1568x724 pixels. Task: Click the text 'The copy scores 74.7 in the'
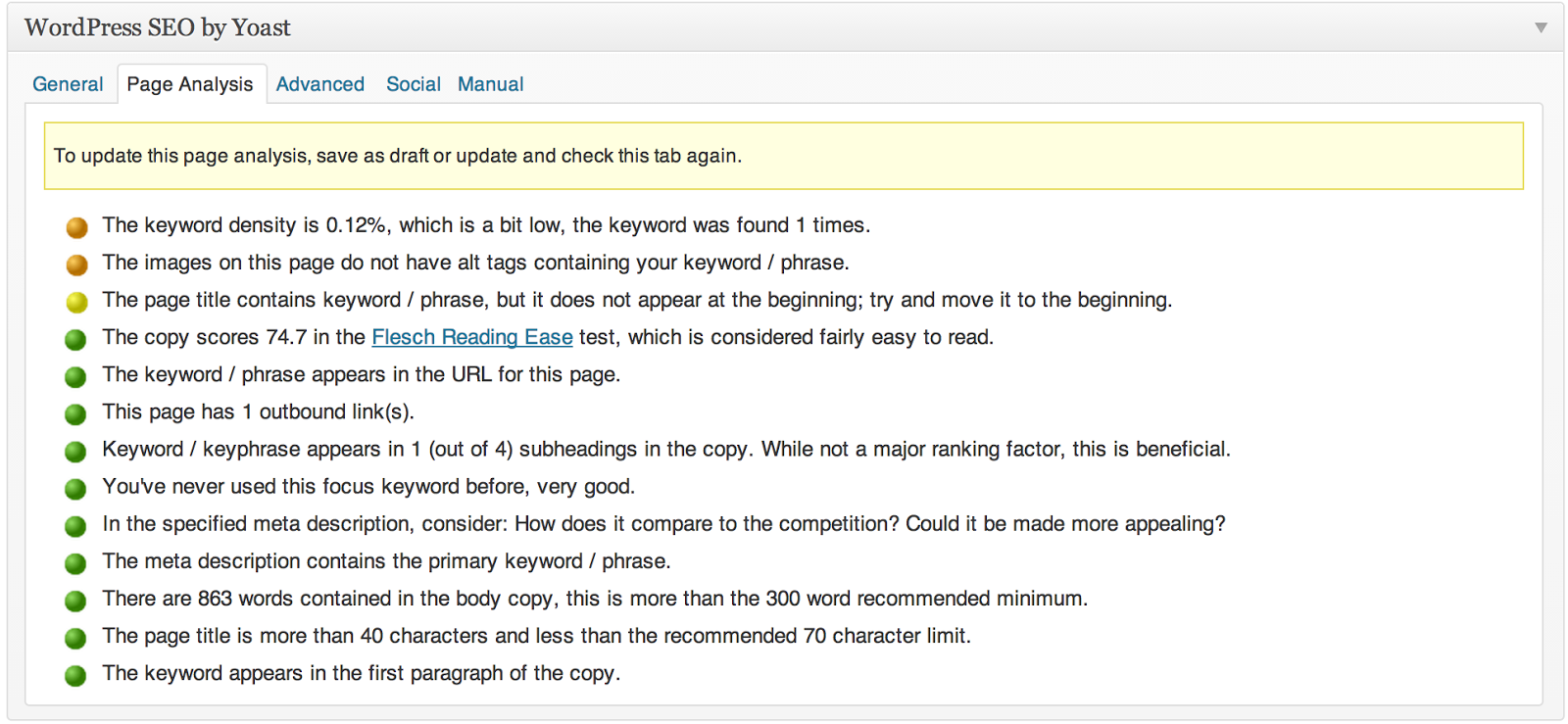tap(234, 337)
